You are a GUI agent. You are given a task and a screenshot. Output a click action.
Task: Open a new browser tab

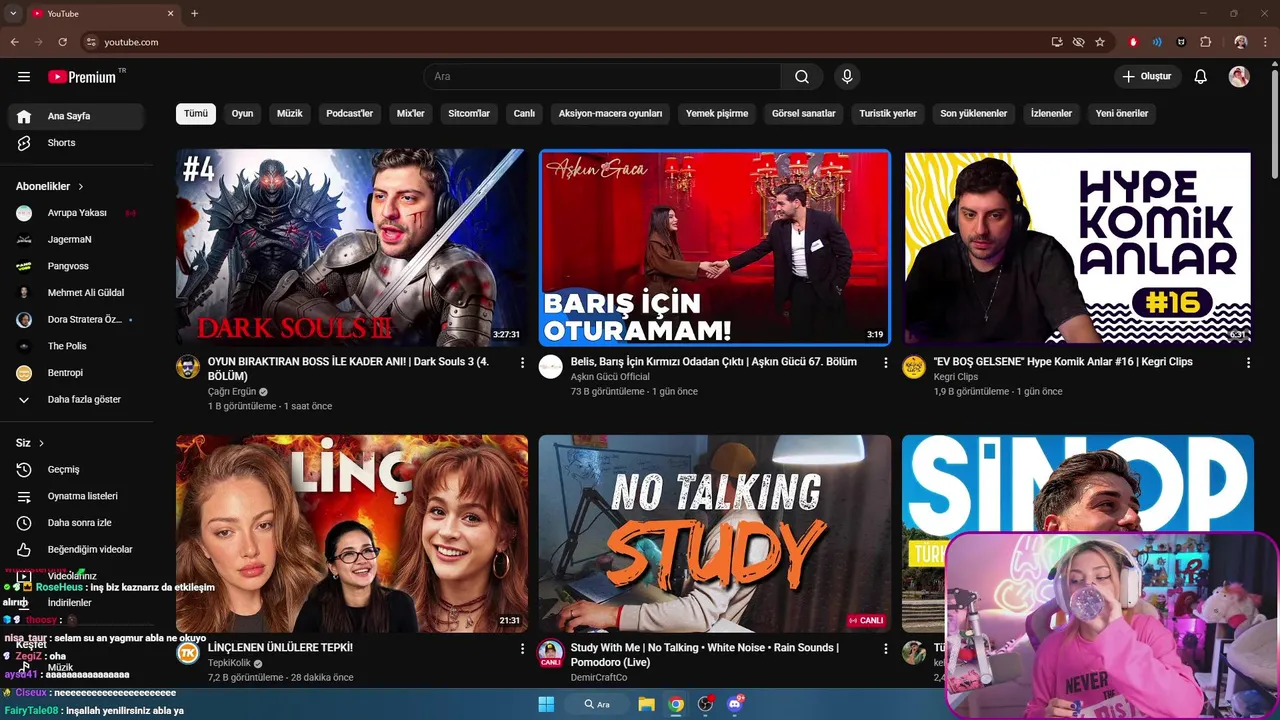tap(194, 13)
